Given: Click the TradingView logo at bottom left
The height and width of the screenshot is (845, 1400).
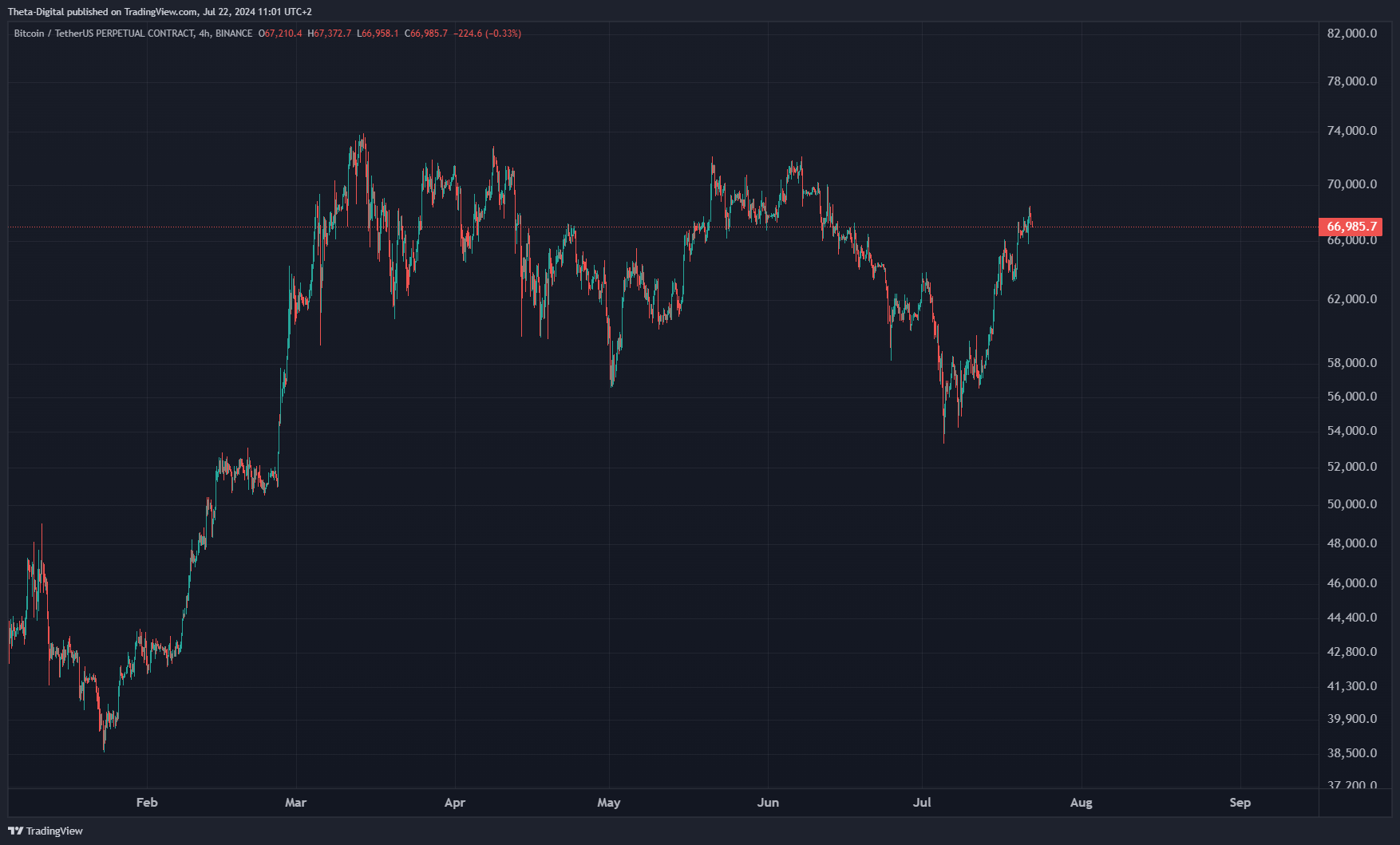Looking at the screenshot, I should 45,831.
